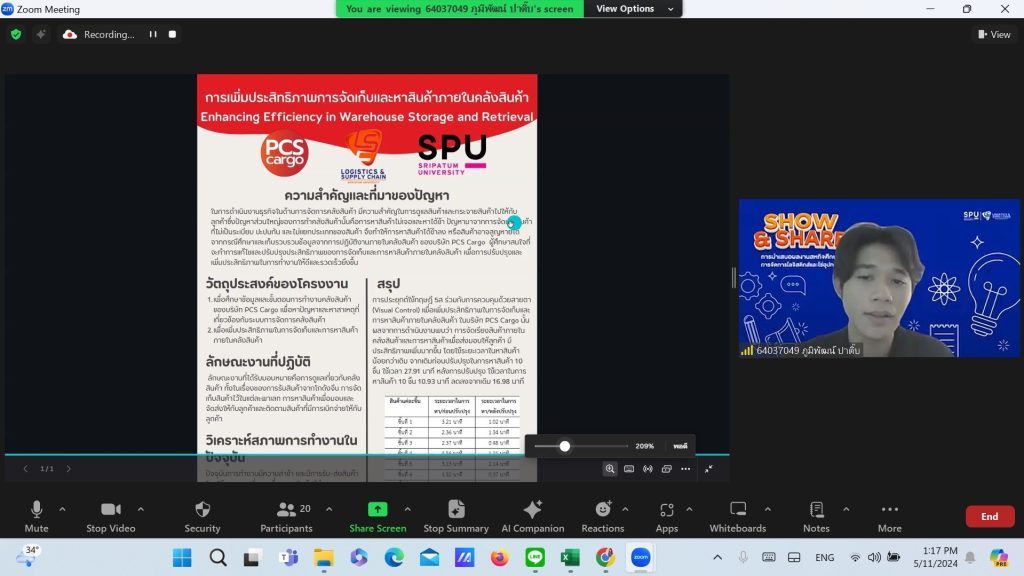The width and height of the screenshot is (1024, 576).
Task: Open taskbar Search
Action: [218, 558]
